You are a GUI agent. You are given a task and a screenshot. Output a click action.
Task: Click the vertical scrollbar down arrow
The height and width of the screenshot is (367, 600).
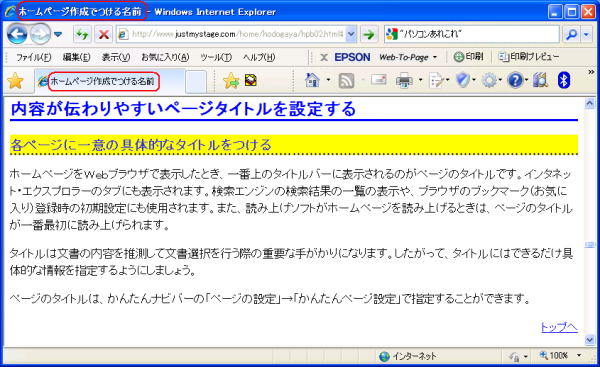[x=590, y=340]
